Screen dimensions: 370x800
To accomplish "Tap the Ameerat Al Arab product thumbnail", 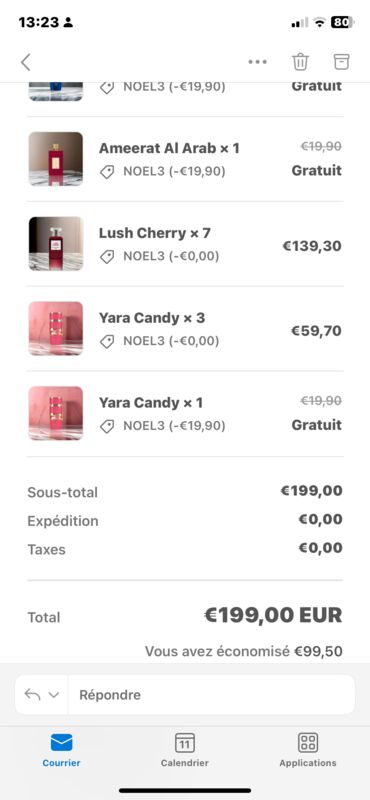I will (x=56, y=159).
